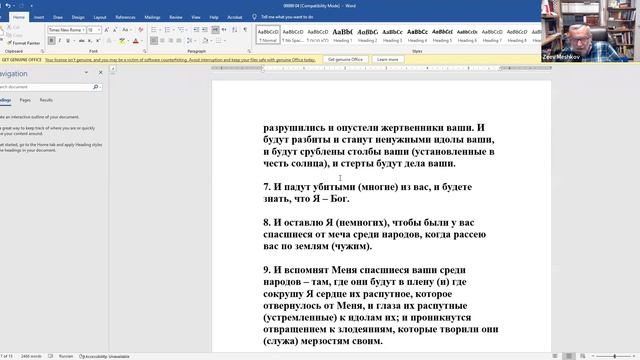Switch to the Layout tab

click(x=100, y=17)
